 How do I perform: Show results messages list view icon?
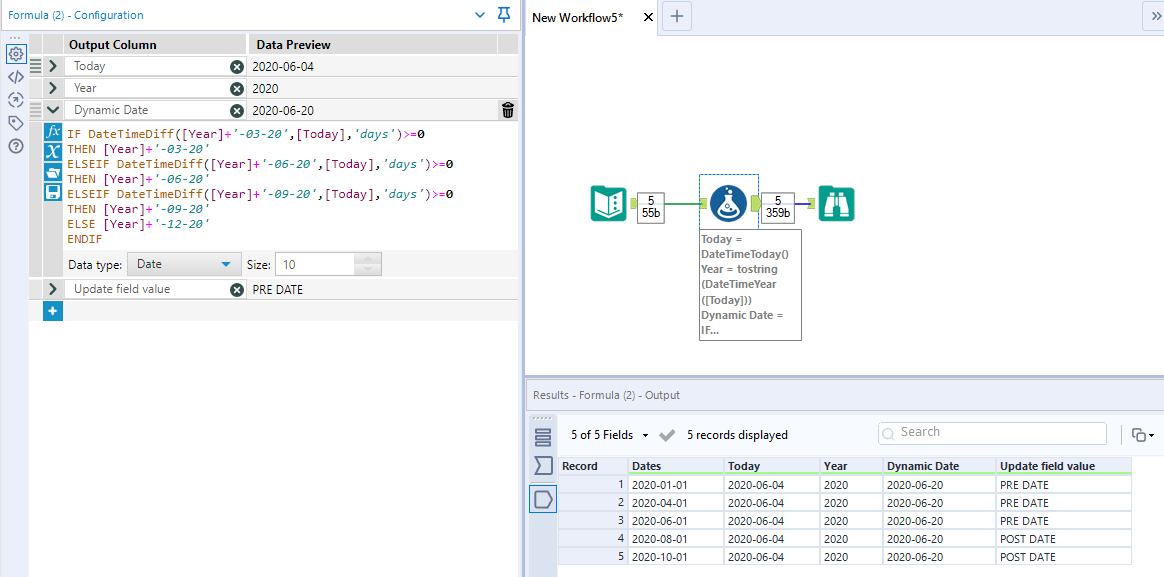(543, 437)
